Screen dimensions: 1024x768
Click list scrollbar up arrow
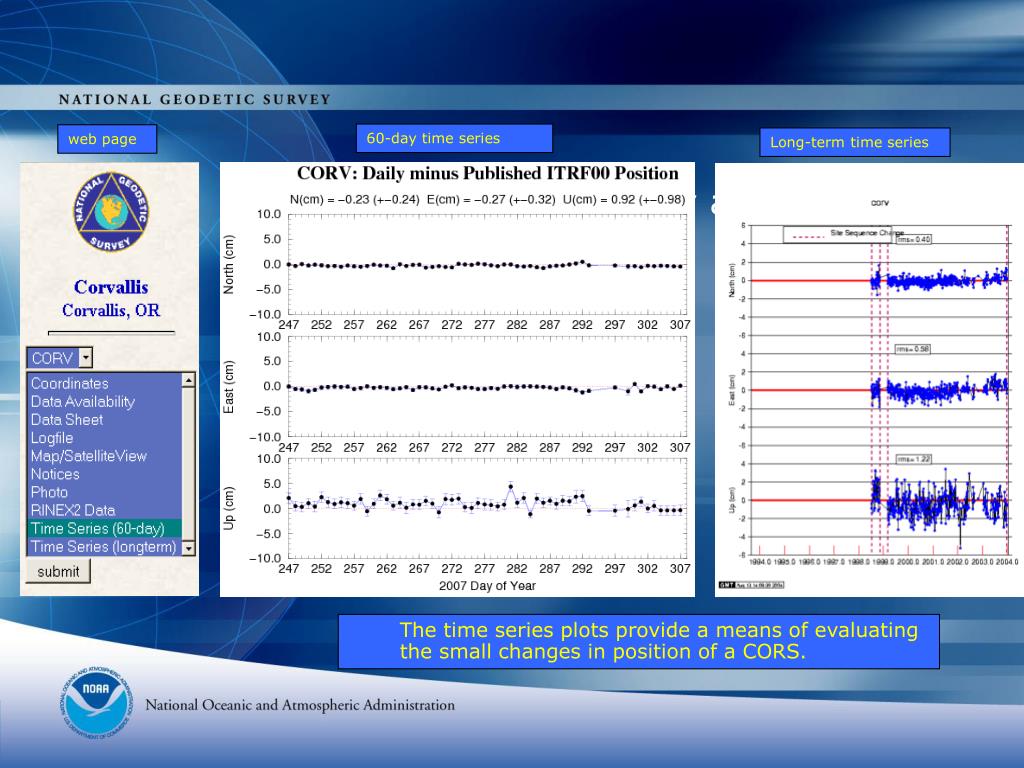pyautogui.click(x=189, y=380)
